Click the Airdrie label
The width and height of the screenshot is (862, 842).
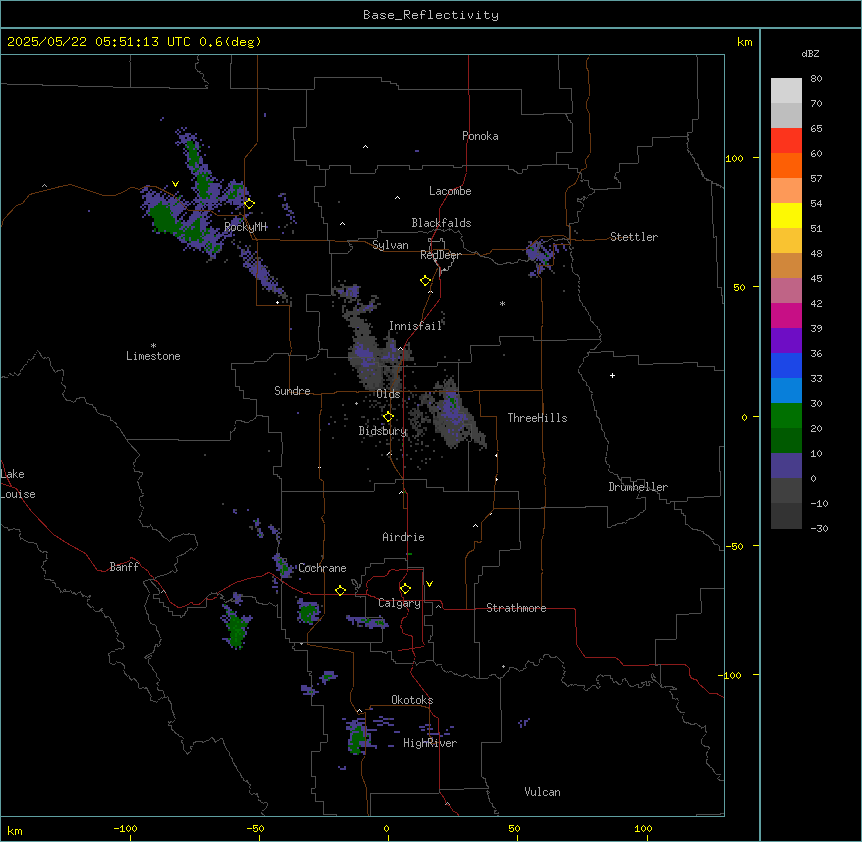(x=404, y=537)
